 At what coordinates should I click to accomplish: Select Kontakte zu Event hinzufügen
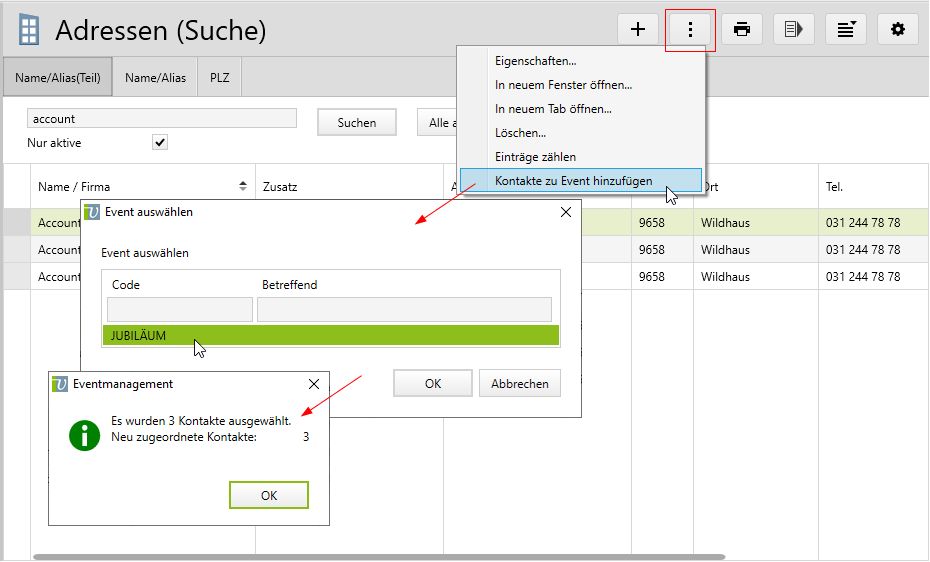(x=574, y=181)
